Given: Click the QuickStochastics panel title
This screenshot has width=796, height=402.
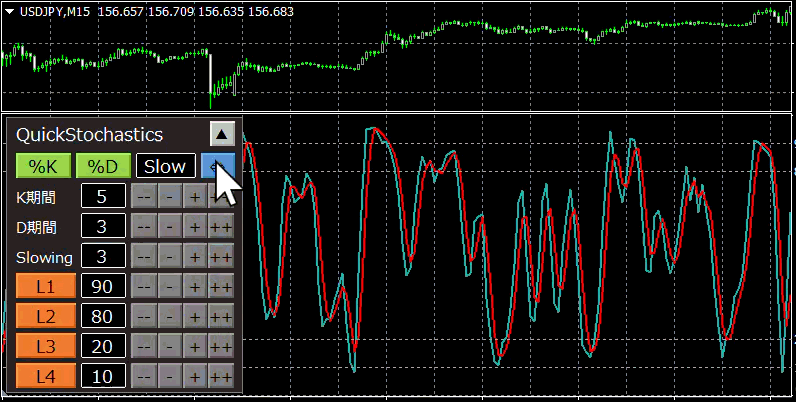Looking at the screenshot, I should tap(89, 135).
